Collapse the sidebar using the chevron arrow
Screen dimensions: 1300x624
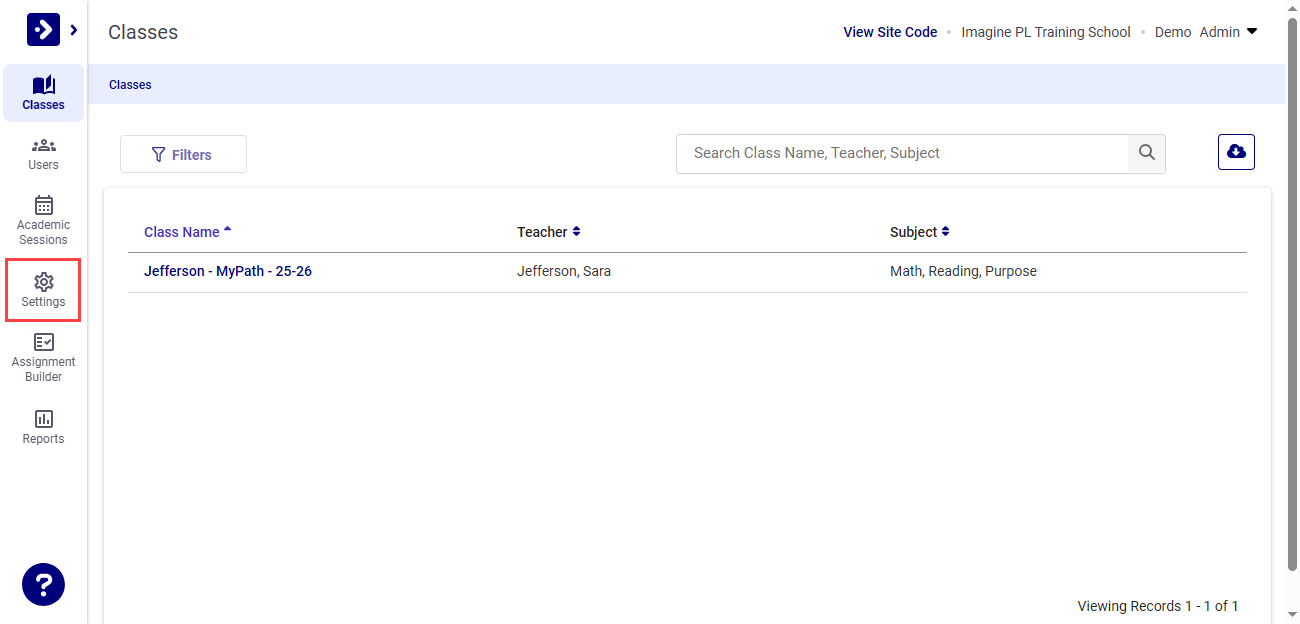pyautogui.click(x=73, y=29)
